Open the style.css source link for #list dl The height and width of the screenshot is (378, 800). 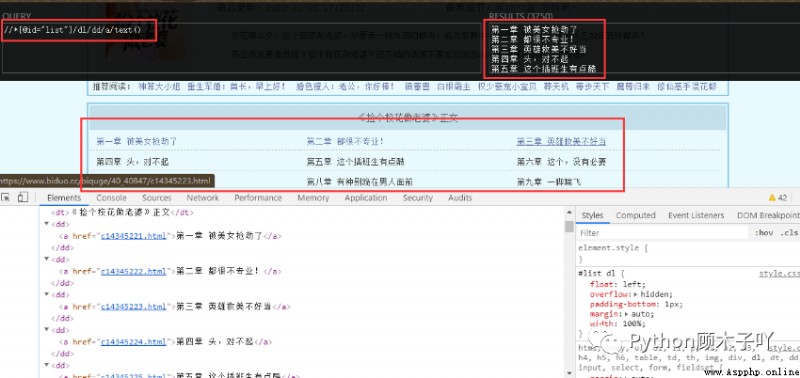779,274
